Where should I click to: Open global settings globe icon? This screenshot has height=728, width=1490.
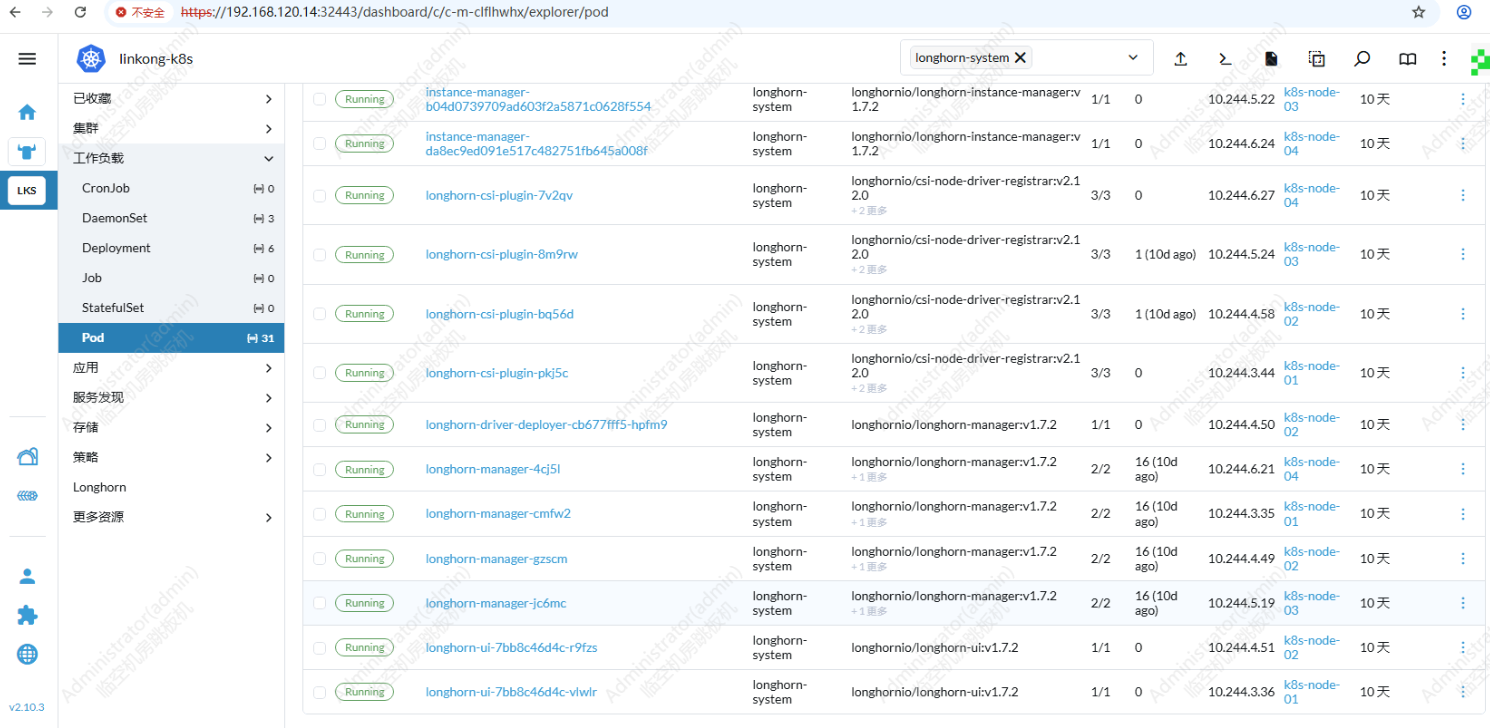click(x=27, y=654)
